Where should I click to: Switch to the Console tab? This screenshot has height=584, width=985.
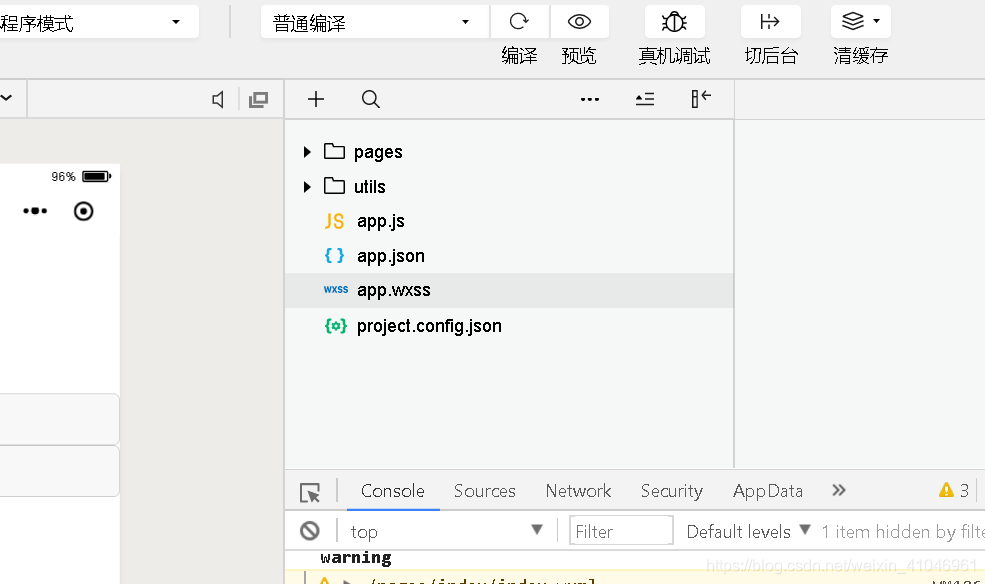point(393,490)
